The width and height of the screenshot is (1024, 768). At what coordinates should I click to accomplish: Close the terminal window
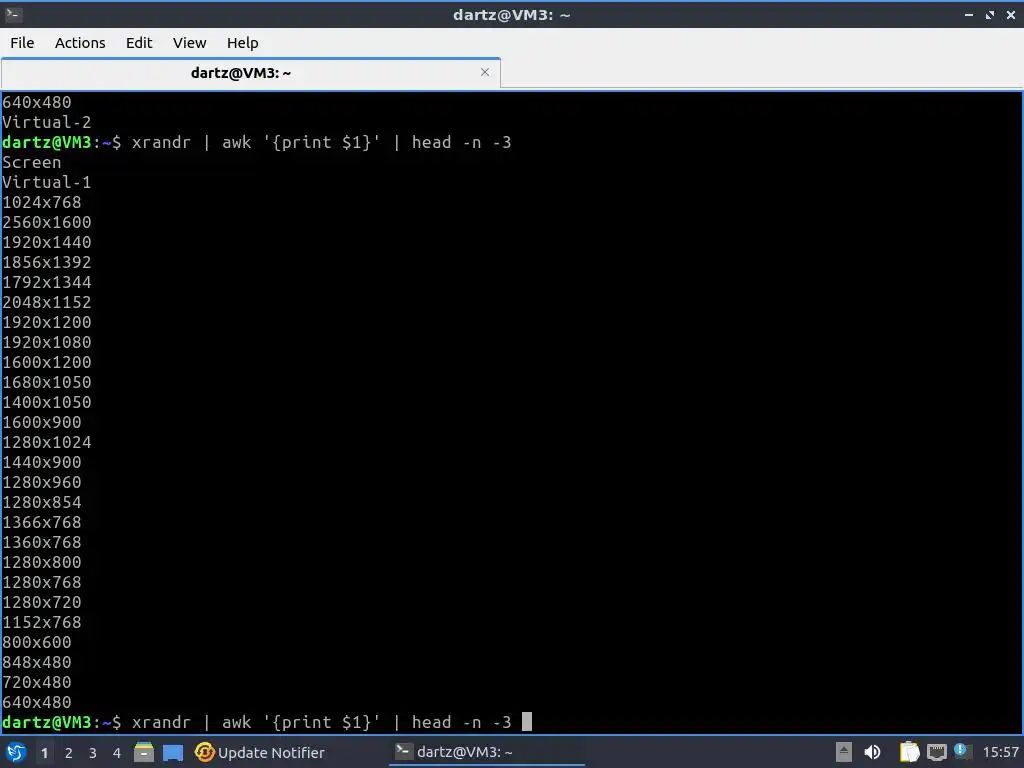point(1011,14)
